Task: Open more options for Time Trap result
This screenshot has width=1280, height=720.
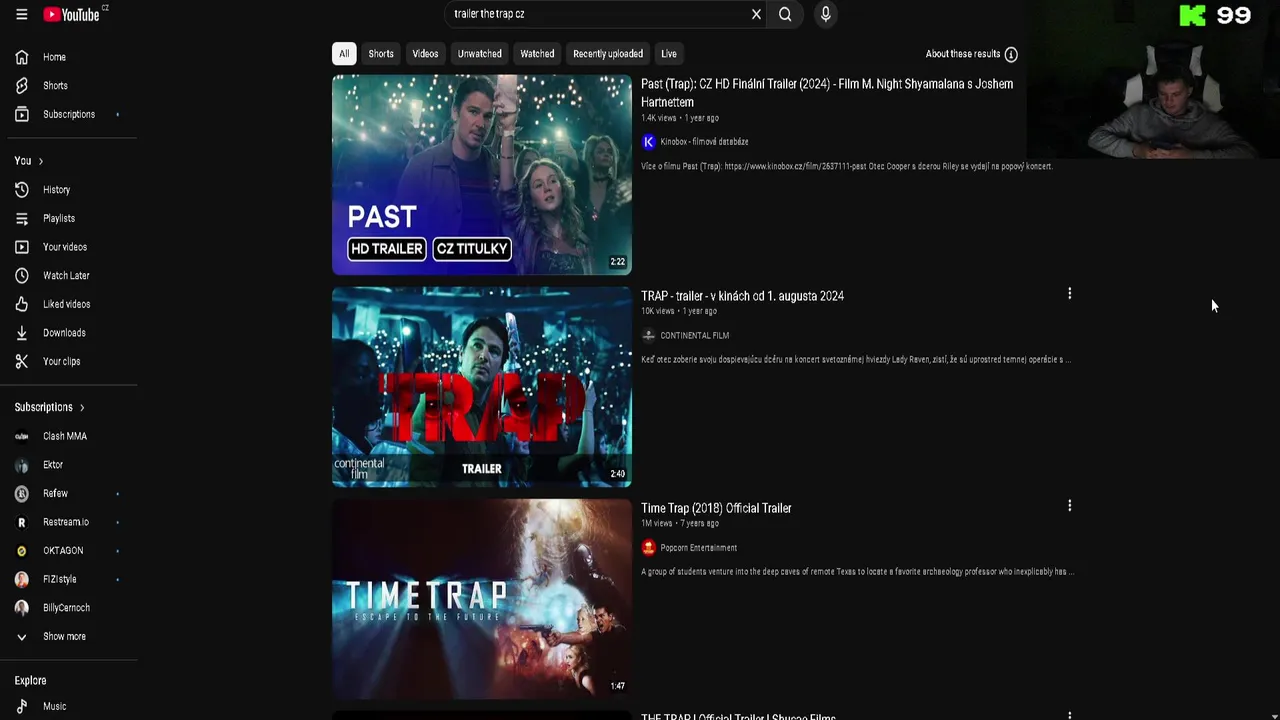Action: point(1069,506)
